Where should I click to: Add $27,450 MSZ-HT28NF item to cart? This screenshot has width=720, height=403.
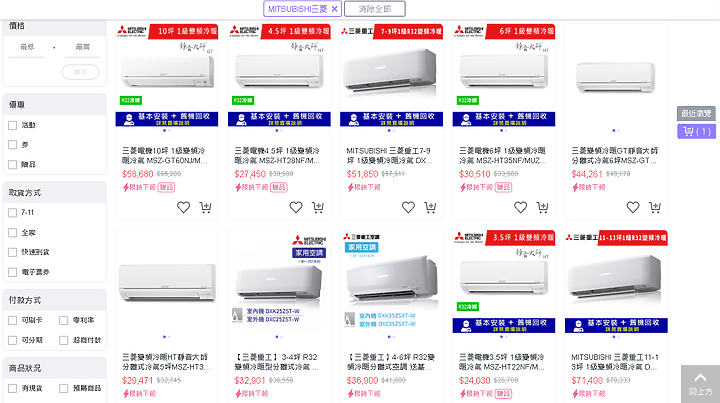[x=318, y=207]
